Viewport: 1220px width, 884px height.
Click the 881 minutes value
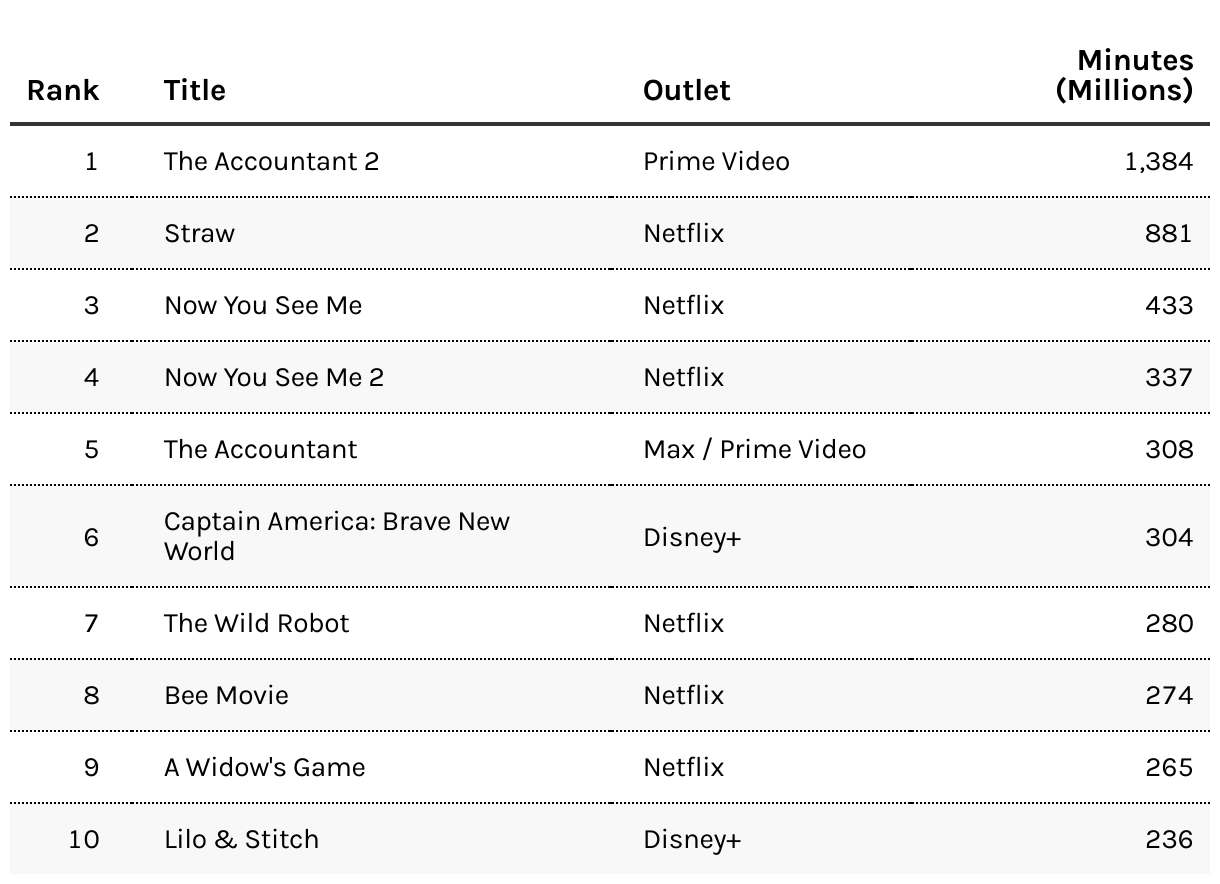(1169, 233)
